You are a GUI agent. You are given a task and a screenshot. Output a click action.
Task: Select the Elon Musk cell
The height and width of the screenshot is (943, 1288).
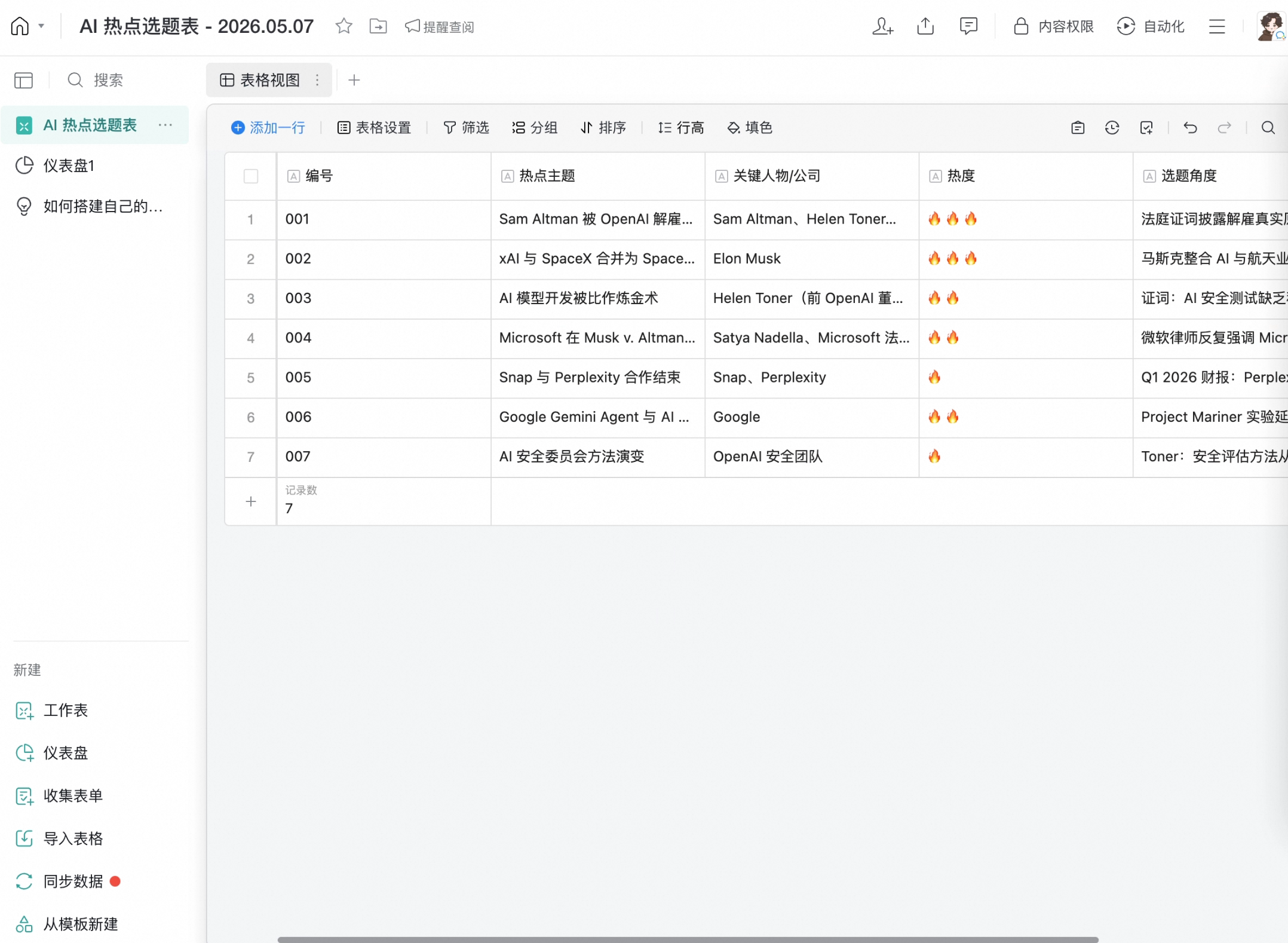[812, 259]
